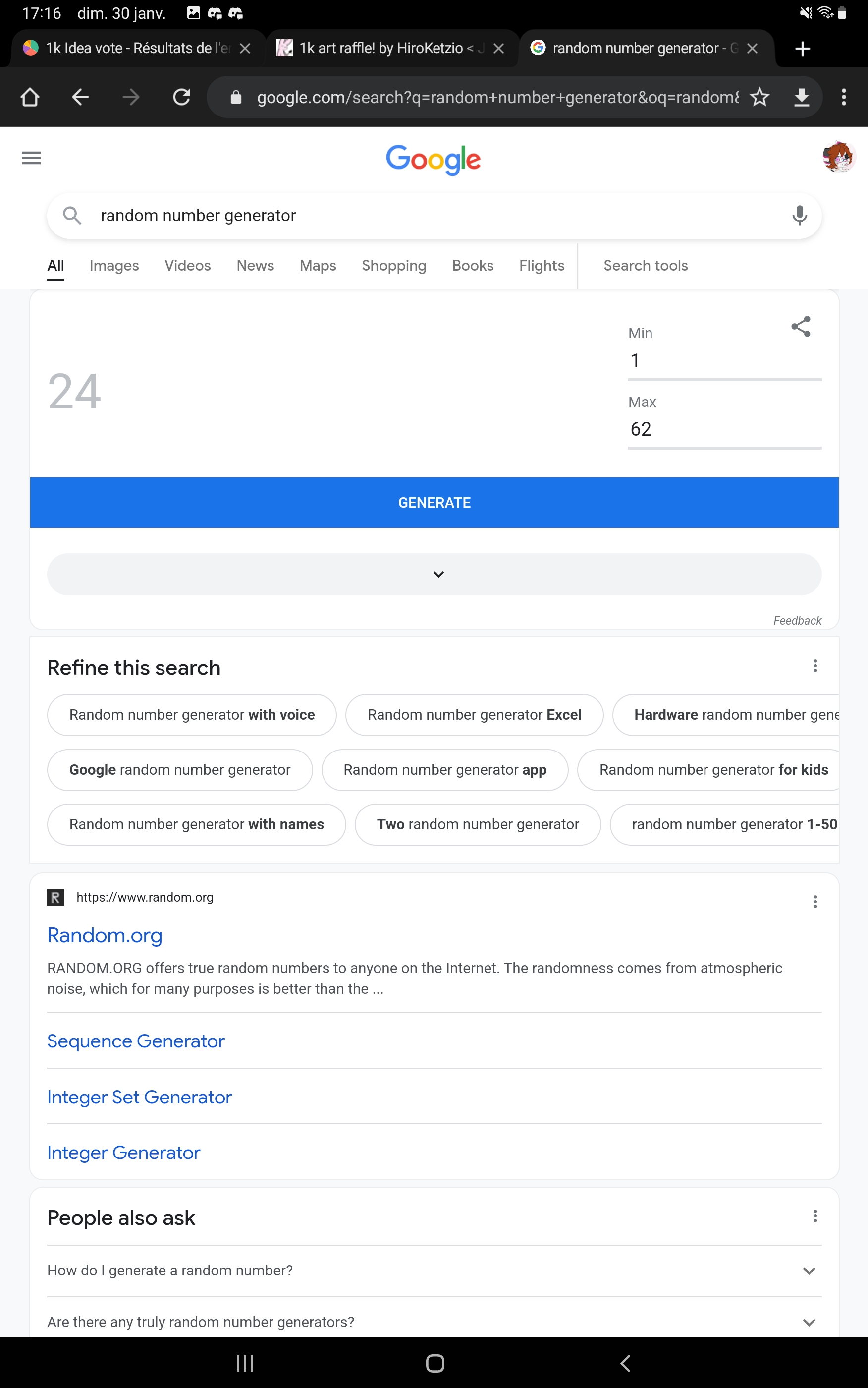Image resolution: width=868 pixels, height=1388 pixels.
Task: Select "Random number generator with voice" chip
Action: click(192, 714)
